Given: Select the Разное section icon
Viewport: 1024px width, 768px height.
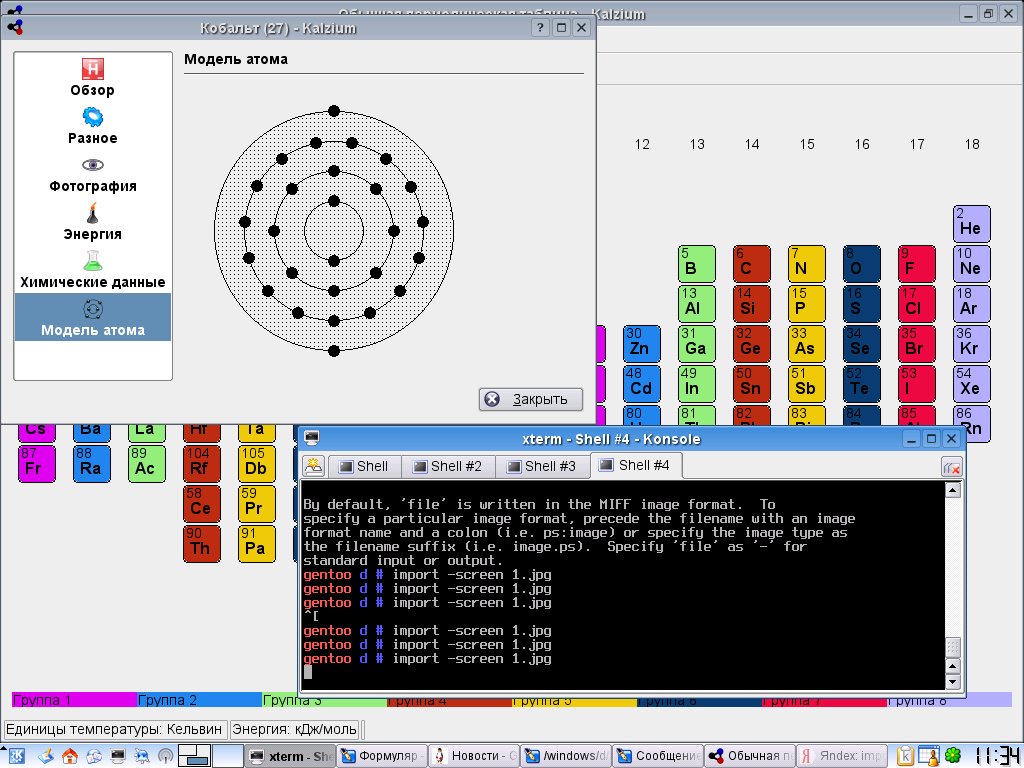Looking at the screenshot, I should click(92, 125).
